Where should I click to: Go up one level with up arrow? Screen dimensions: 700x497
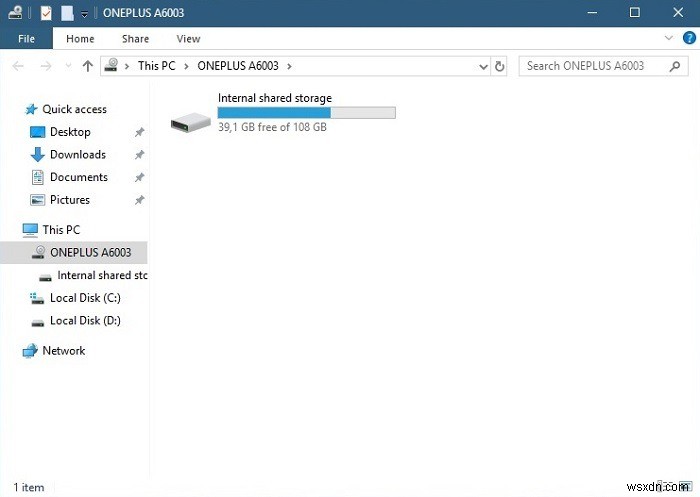pyautogui.click(x=88, y=66)
